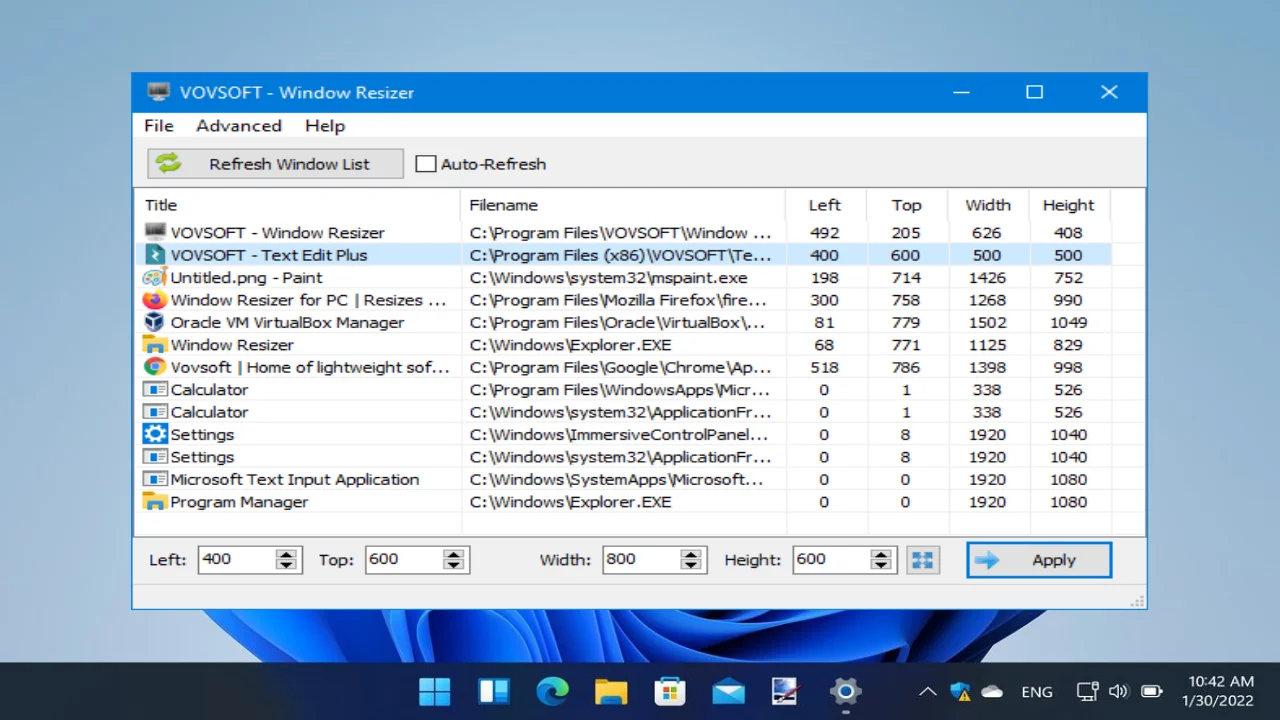Click the battery icon in the tray
The height and width of the screenshot is (720, 1280).
click(1152, 691)
